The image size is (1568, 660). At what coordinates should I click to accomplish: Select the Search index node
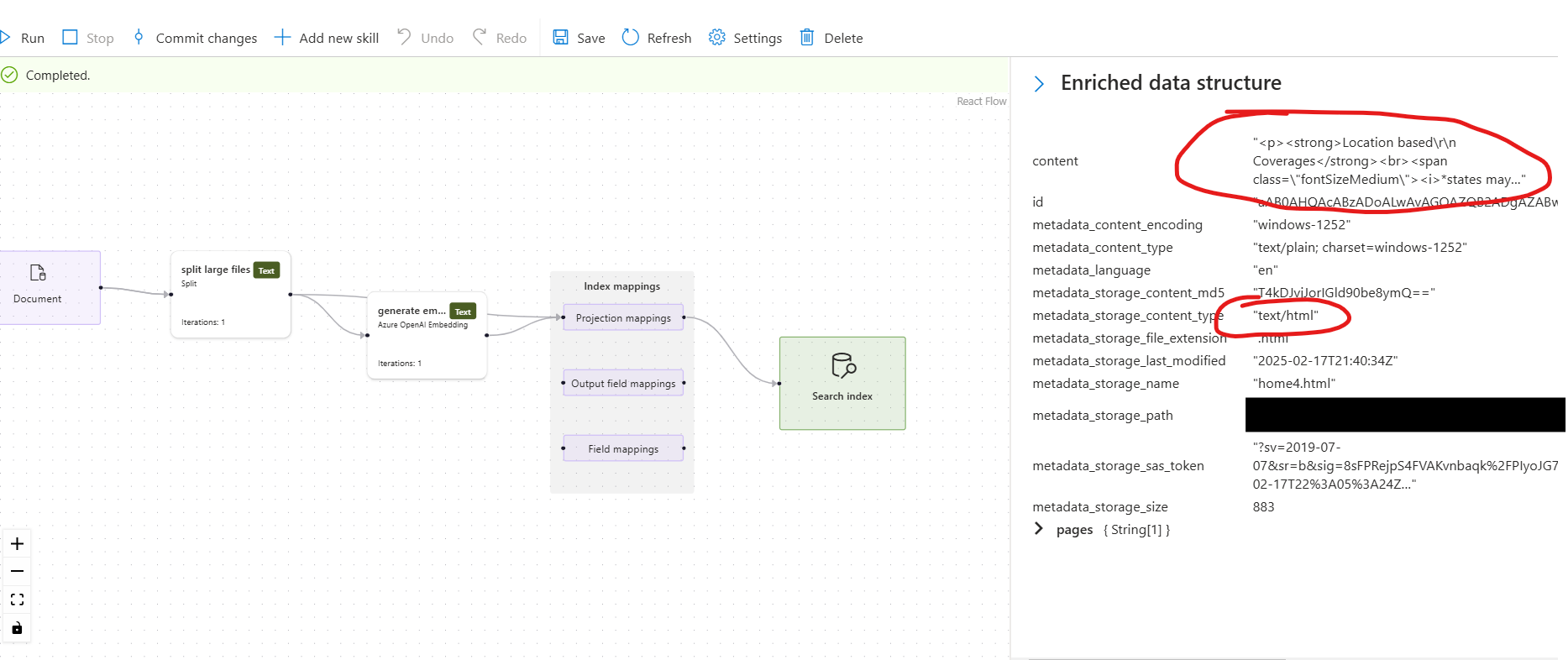tap(842, 384)
